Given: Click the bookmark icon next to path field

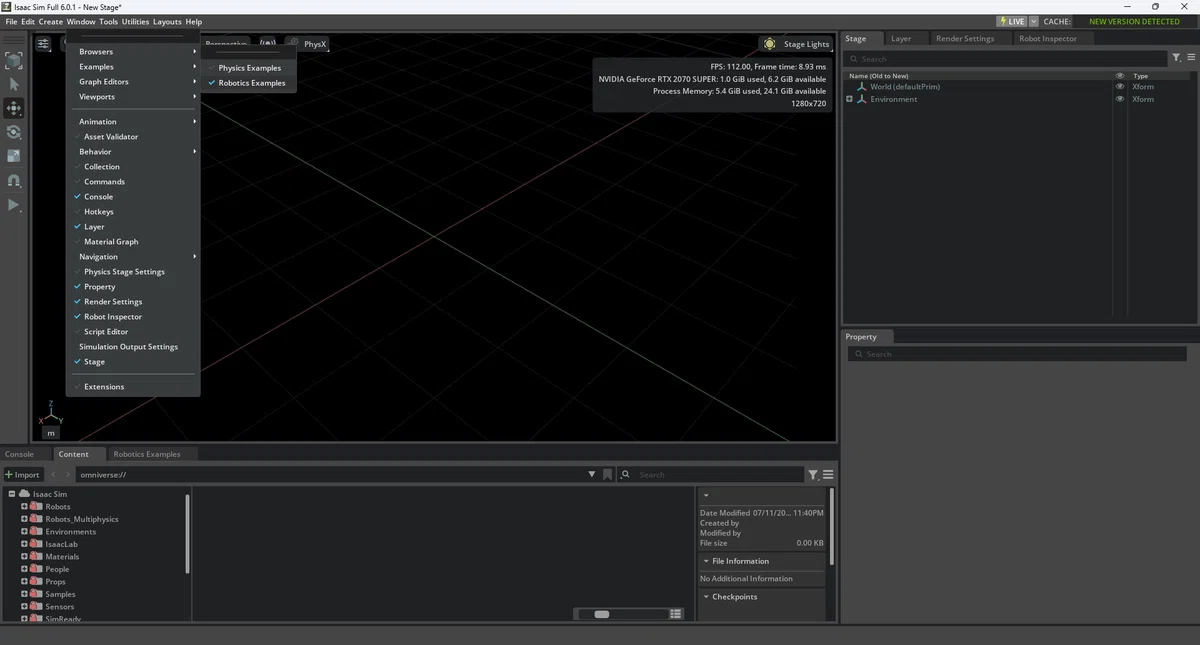Looking at the screenshot, I should [607, 475].
